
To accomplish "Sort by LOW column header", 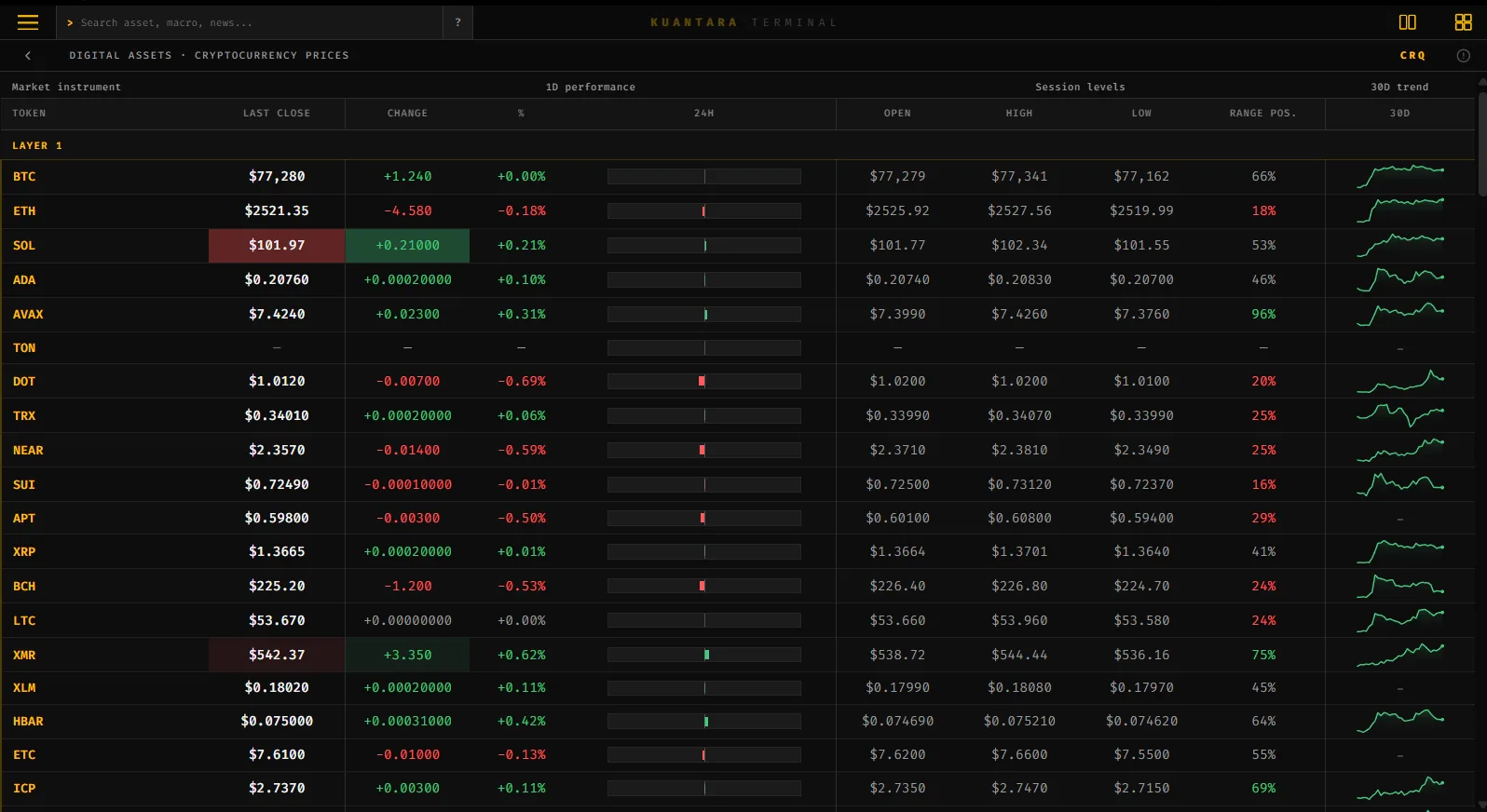I will [x=1141, y=114].
